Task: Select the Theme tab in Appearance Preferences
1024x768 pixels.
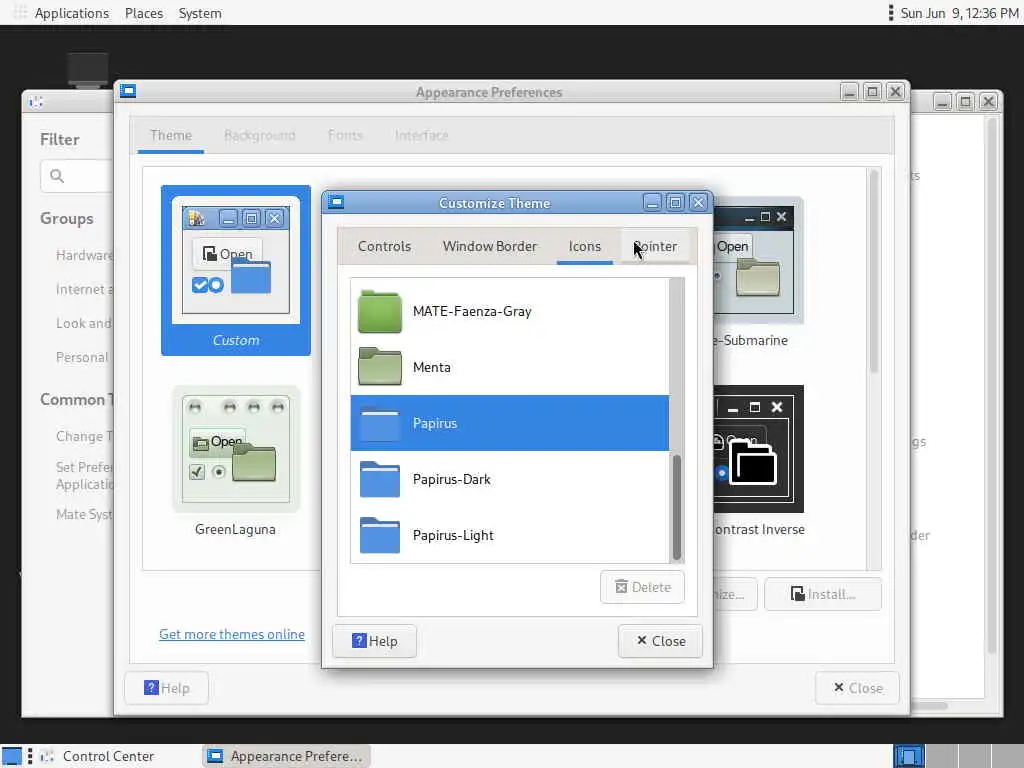Action: tap(170, 135)
